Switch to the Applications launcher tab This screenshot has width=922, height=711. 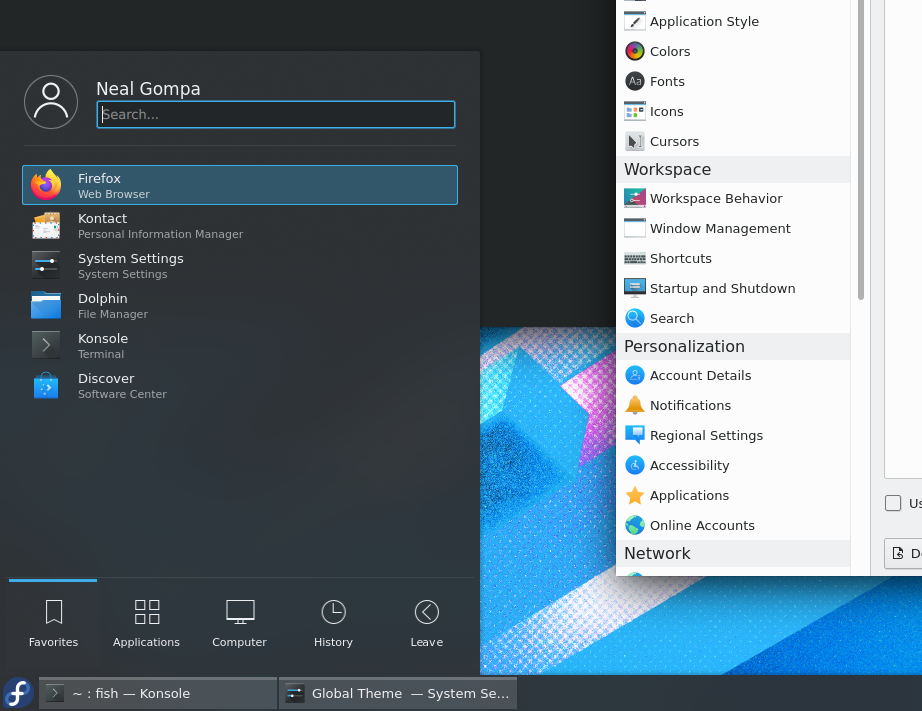[146, 623]
